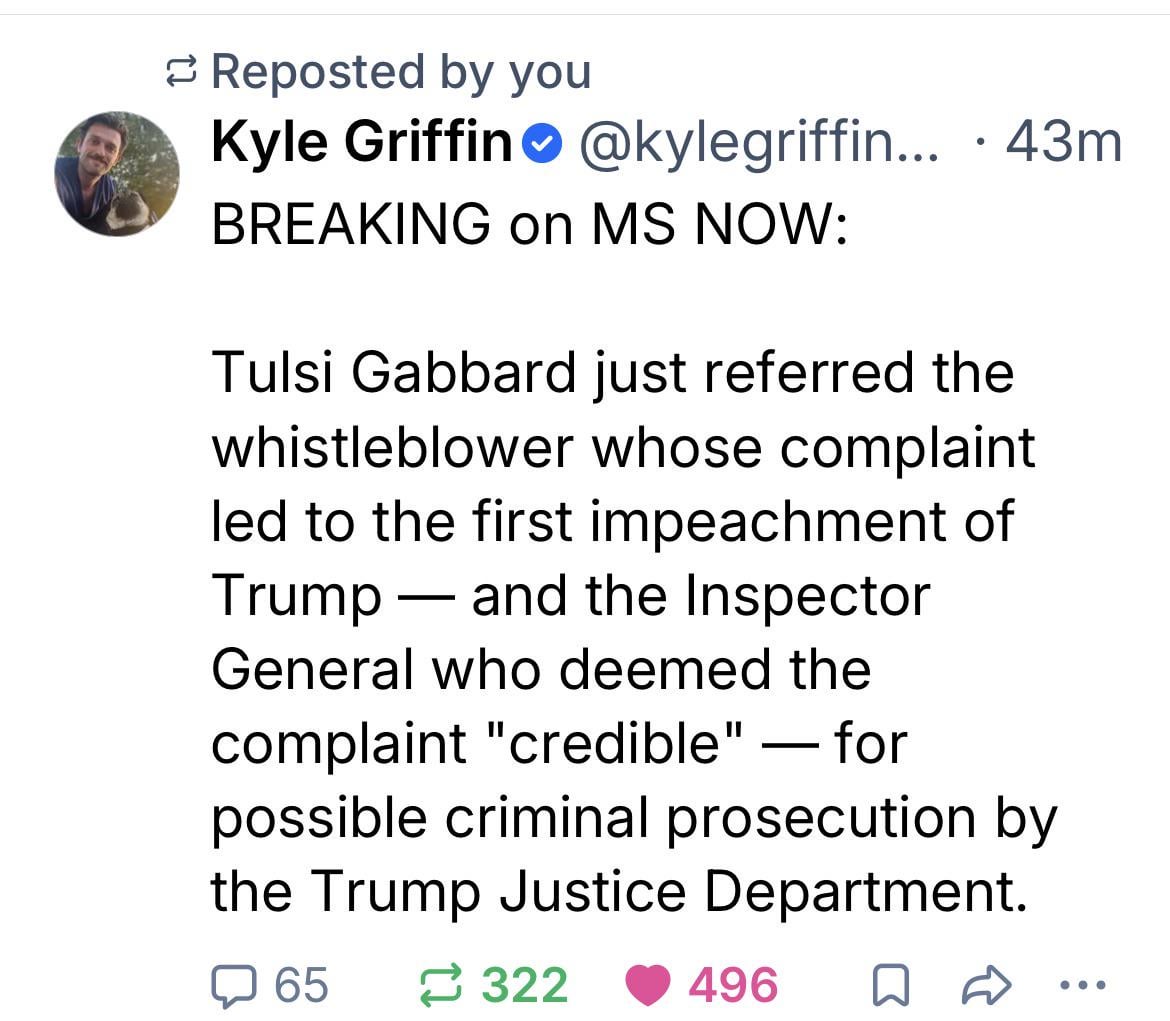This screenshot has height=1021, width=1170.
Task: Open the three-dot more options menu
Action: [x=1081, y=984]
